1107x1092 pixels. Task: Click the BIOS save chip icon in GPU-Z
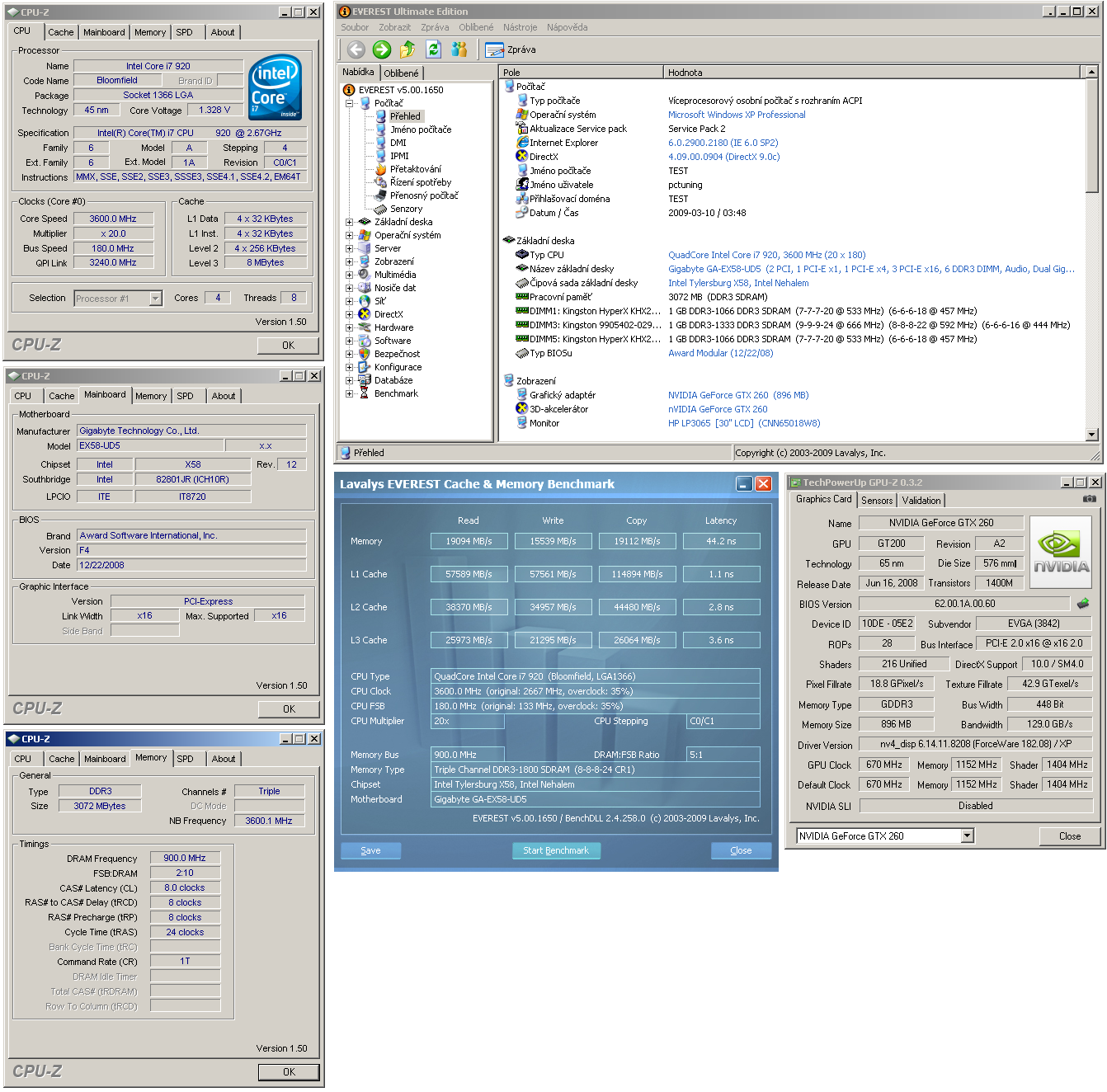(x=1083, y=604)
